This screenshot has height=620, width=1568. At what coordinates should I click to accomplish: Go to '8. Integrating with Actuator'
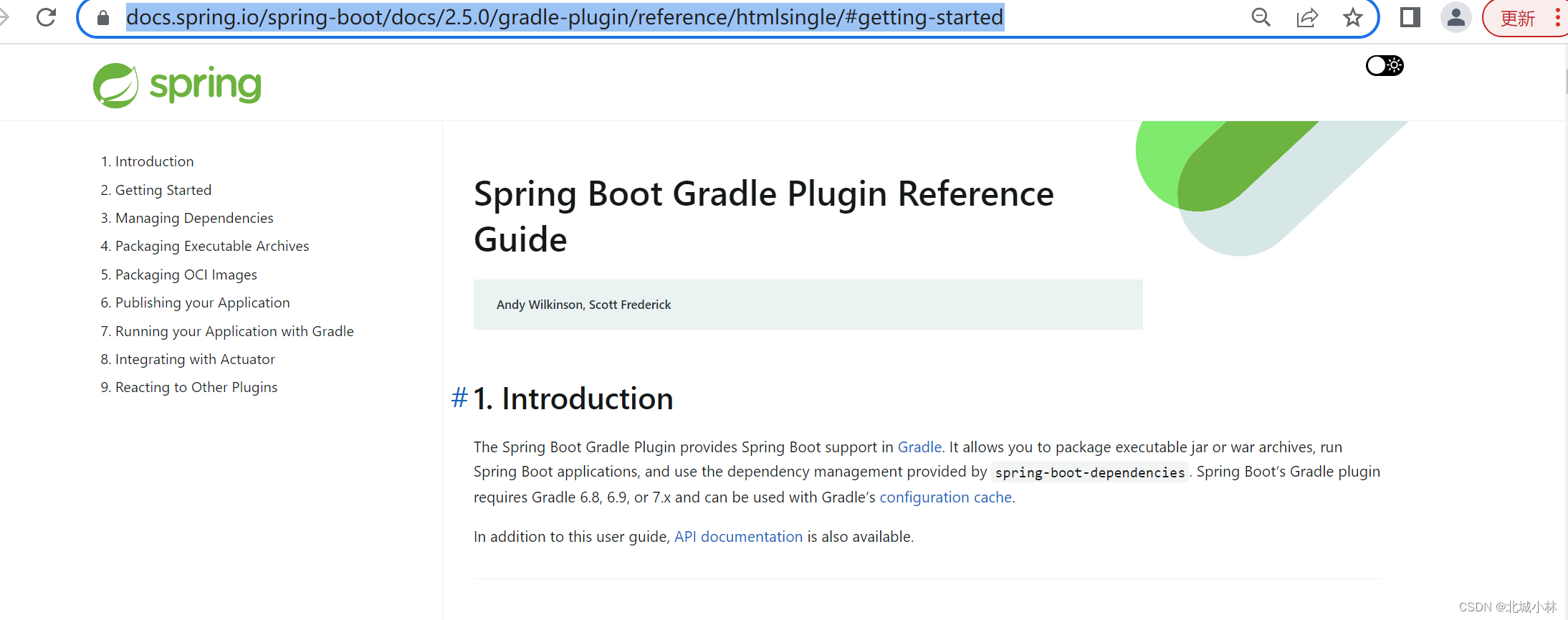(188, 359)
